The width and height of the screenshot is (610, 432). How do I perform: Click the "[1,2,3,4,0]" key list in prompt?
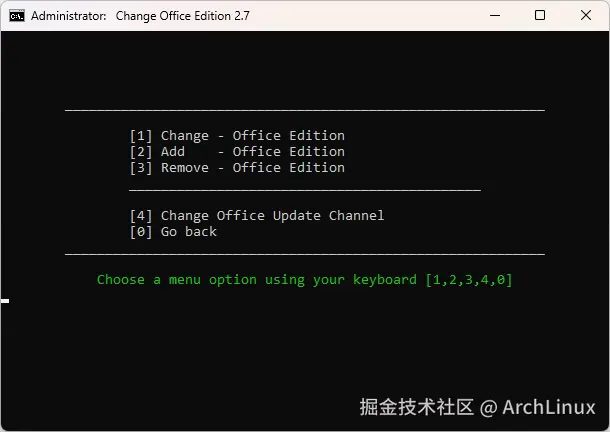[469, 280]
